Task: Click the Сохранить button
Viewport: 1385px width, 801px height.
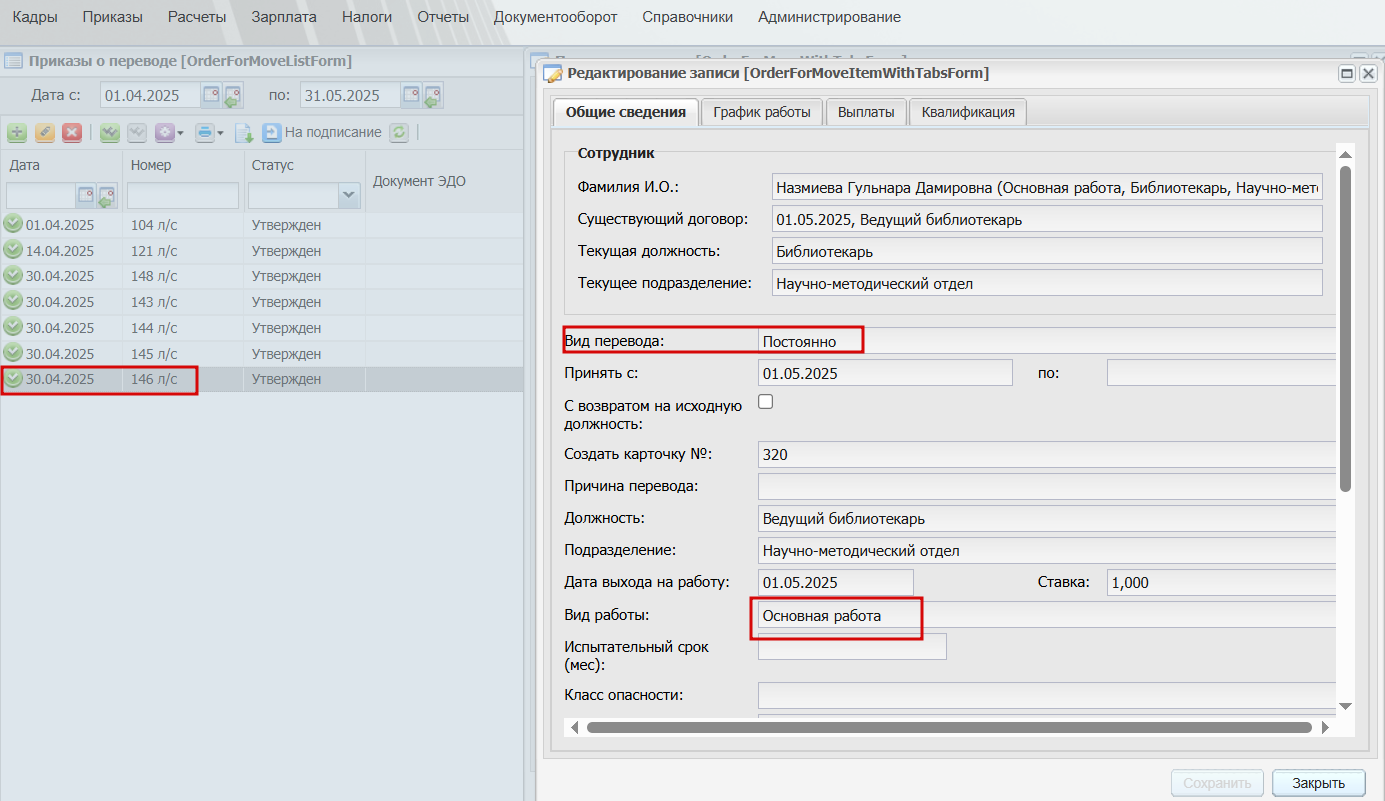Action: coord(1217,783)
